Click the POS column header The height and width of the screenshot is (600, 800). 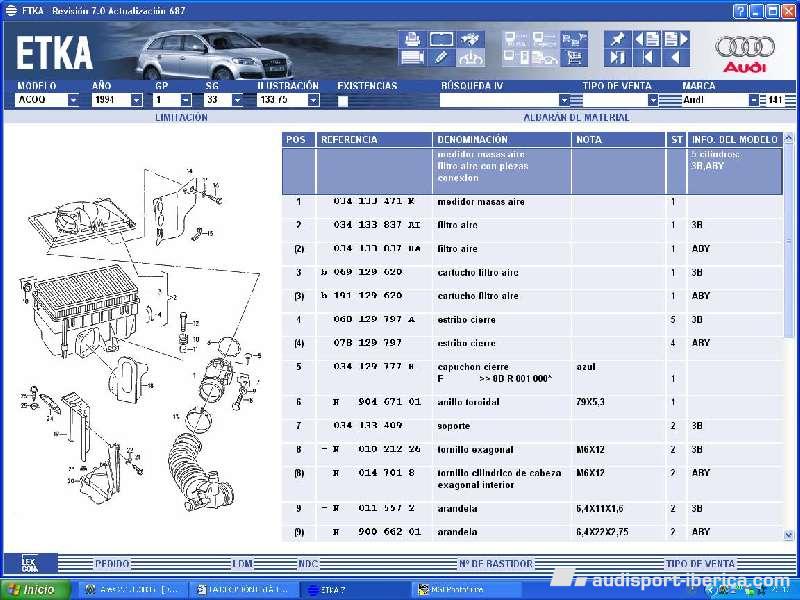click(296, 139)
